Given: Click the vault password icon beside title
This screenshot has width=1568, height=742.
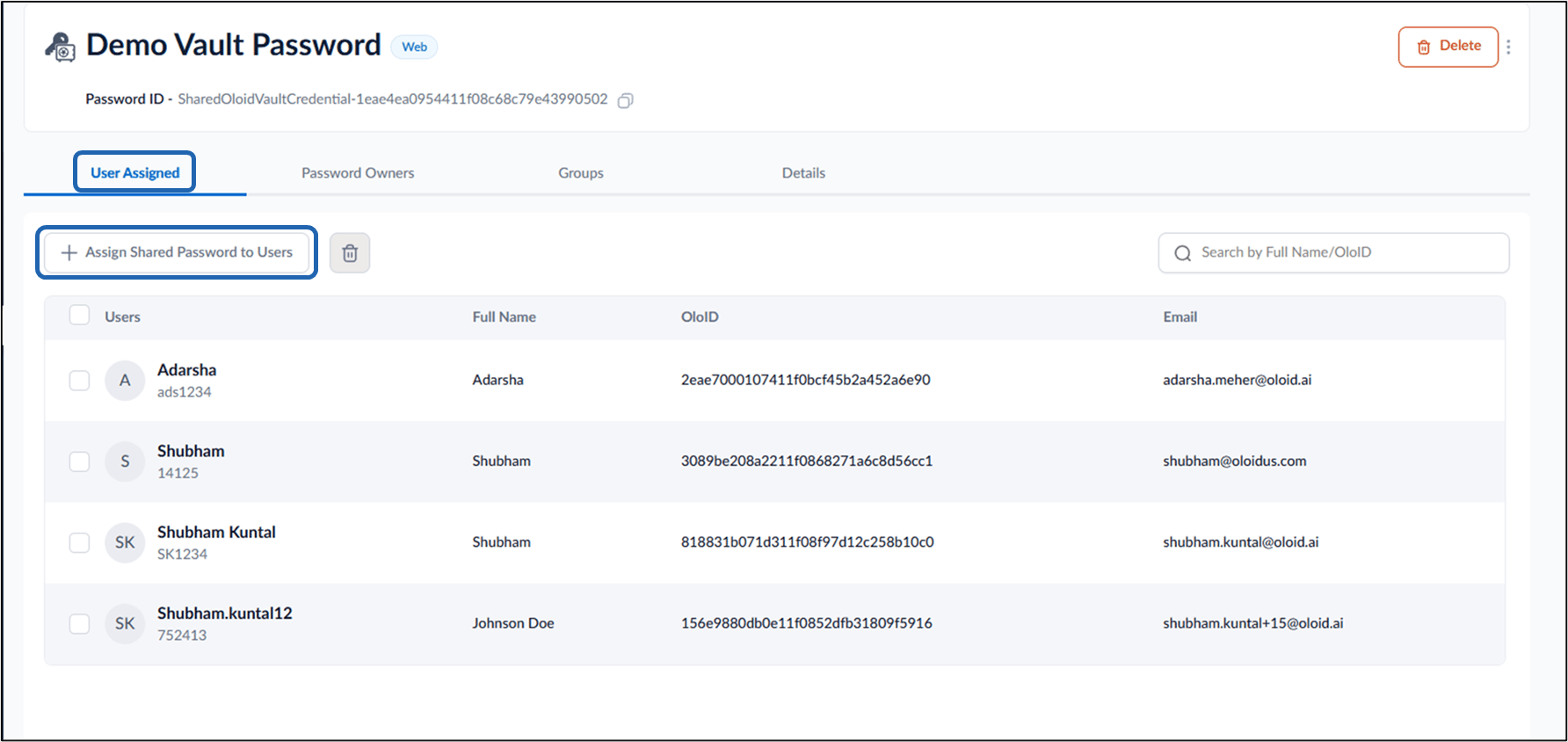Looking at the screenshot, I should (x=60, y=47).
